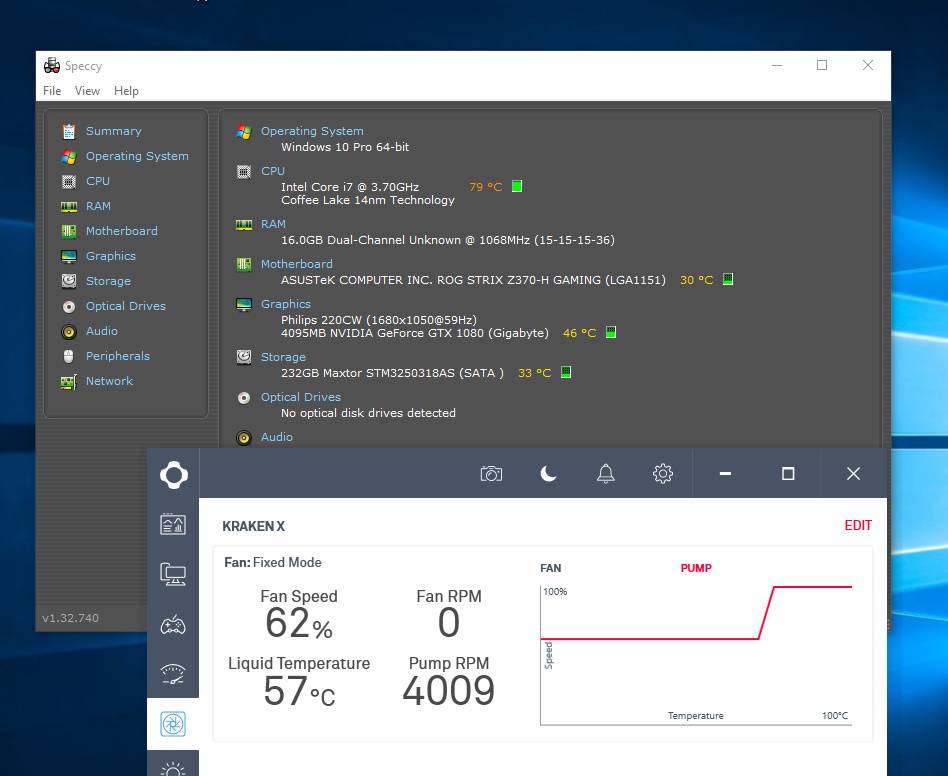
Task: Open the Games controller icon in CAM sidebar
Action: pyautogui.click(x=173, y=624)
